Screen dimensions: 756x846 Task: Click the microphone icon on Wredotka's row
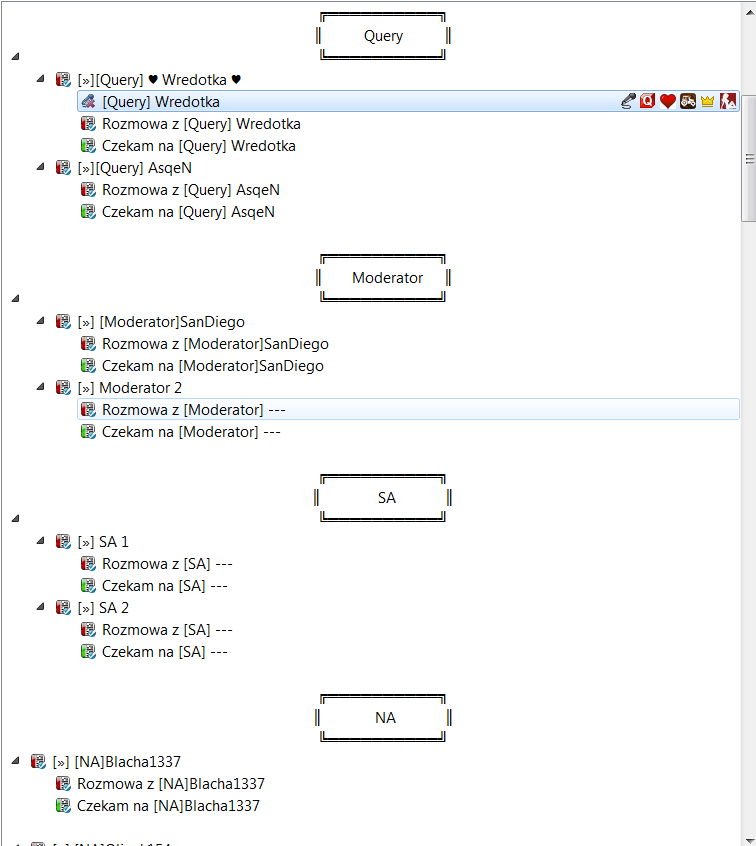click(x=628, y=101)
